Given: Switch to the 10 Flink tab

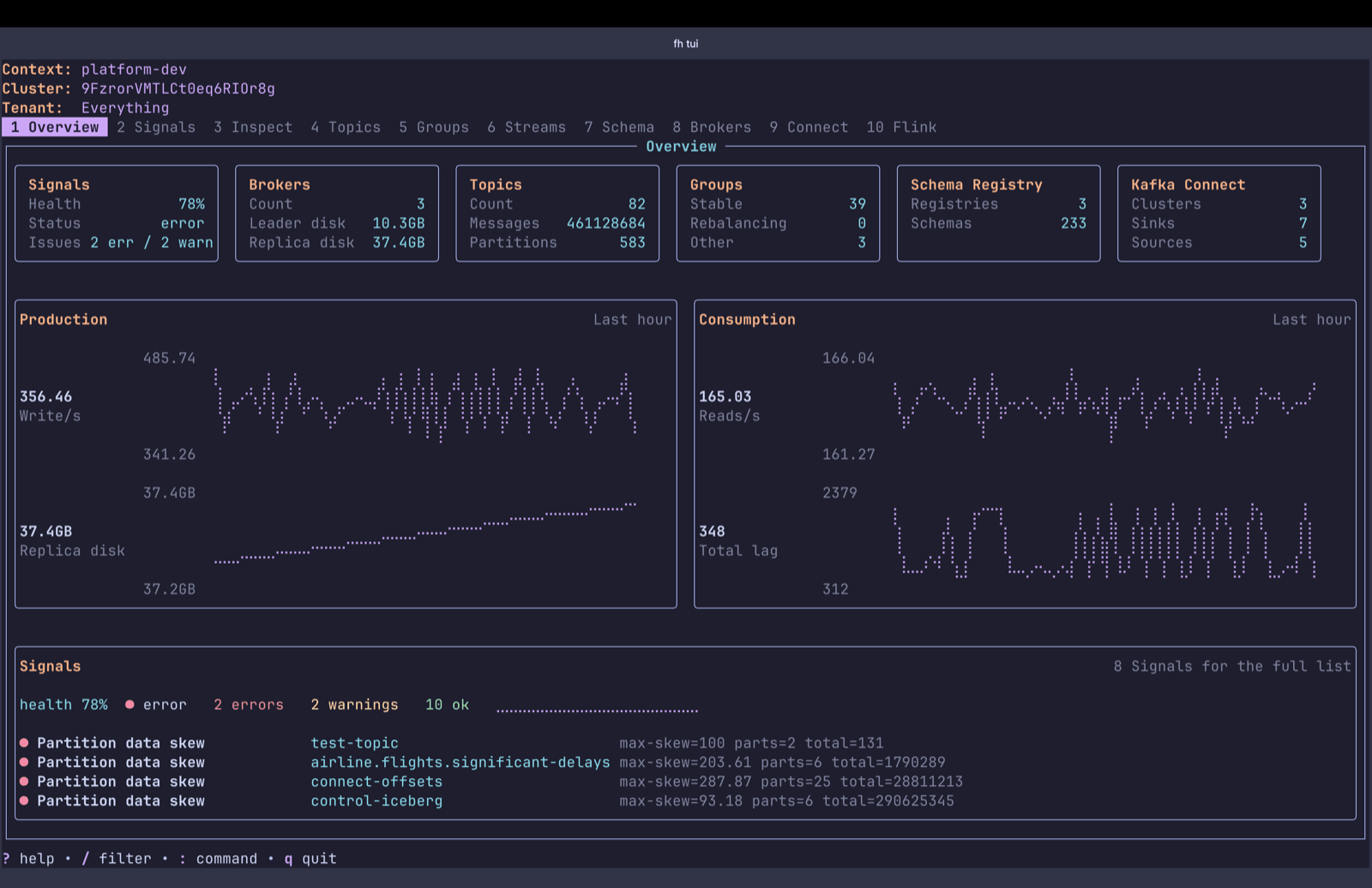Looking at the screenshot, I should tap(901, 127).
